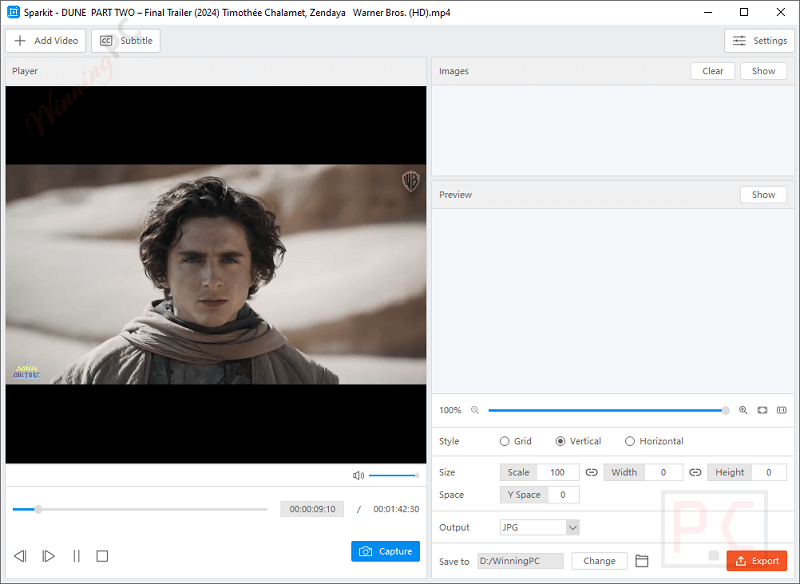The height and width of the screenshot is (584, 800).
Task: Step back one frame
Action: (x=20, y=556)
